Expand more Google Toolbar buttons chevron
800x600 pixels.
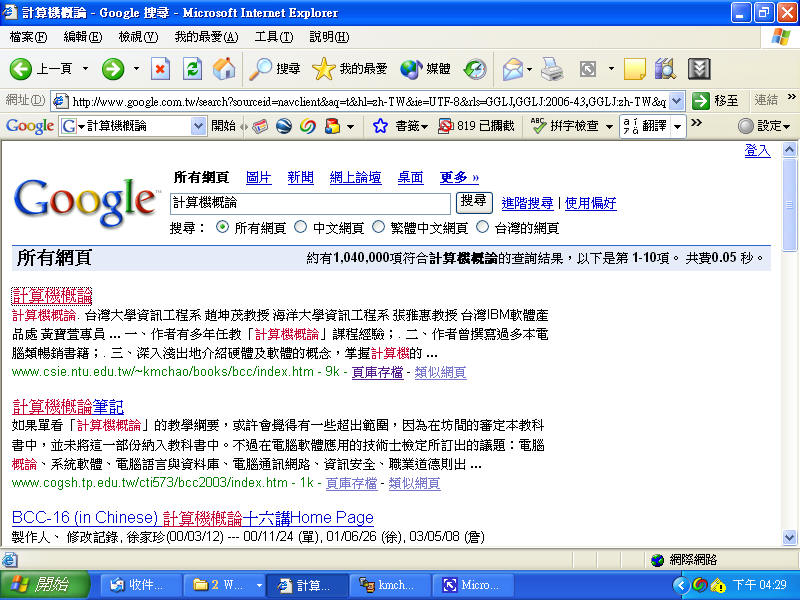tap(696, 122)
